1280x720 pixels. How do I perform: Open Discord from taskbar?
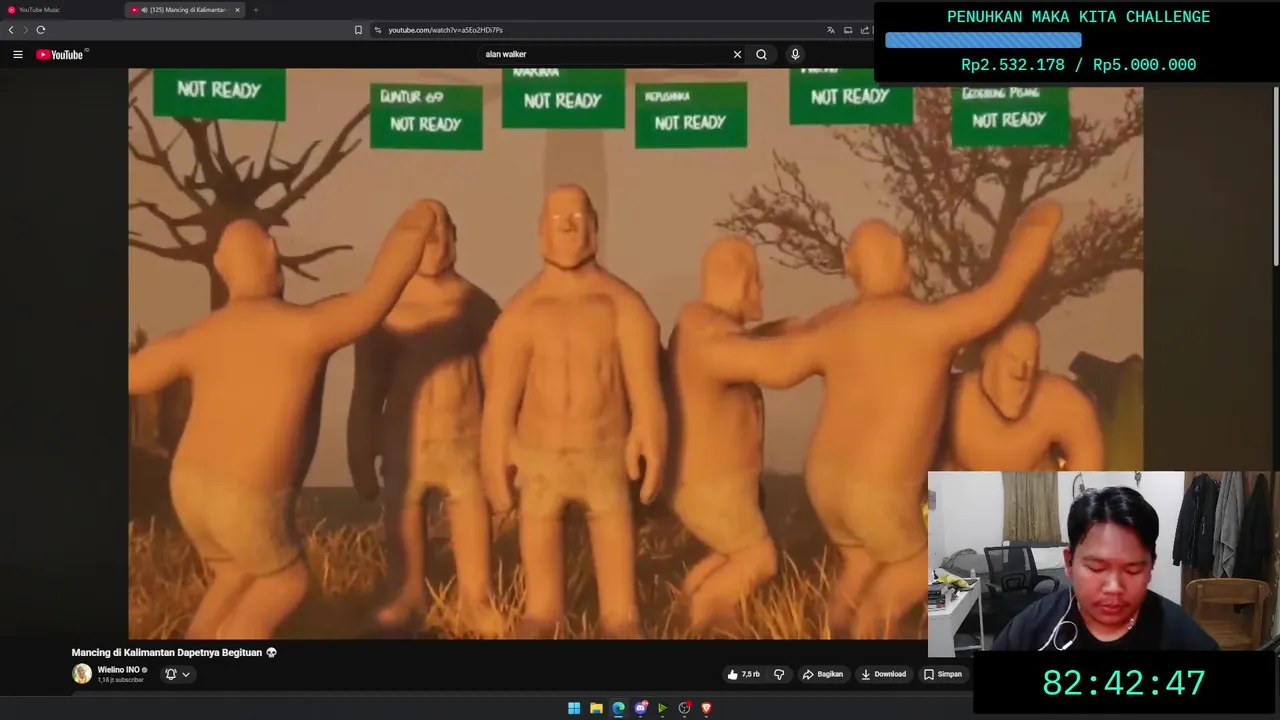[641, 708]
